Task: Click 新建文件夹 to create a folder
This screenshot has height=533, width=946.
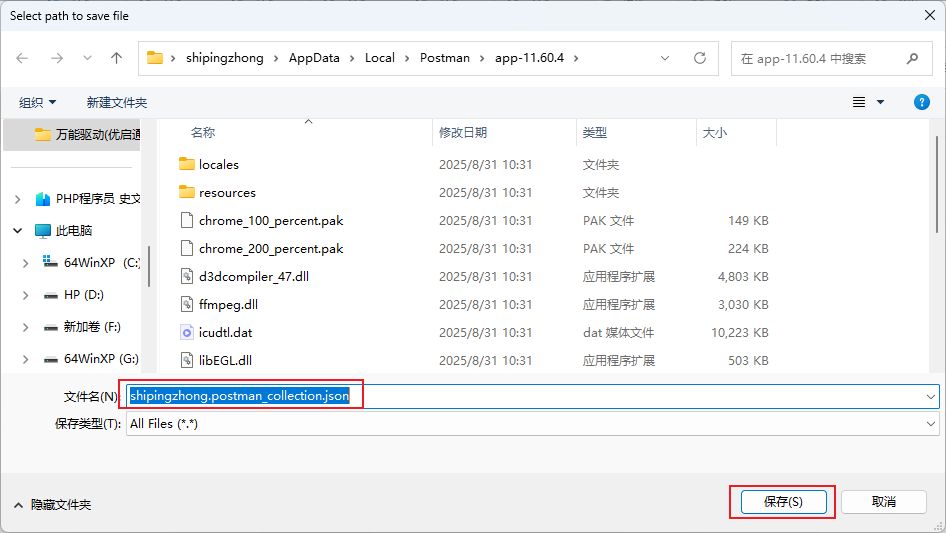Action: (x=116, y=102)
